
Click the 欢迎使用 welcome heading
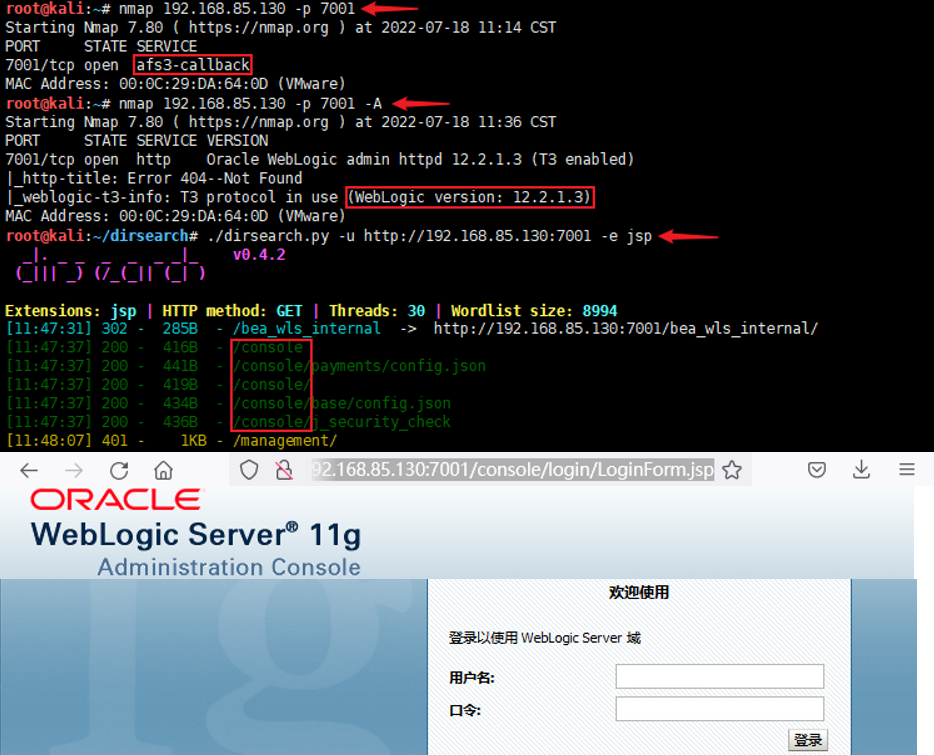[639, 592]
